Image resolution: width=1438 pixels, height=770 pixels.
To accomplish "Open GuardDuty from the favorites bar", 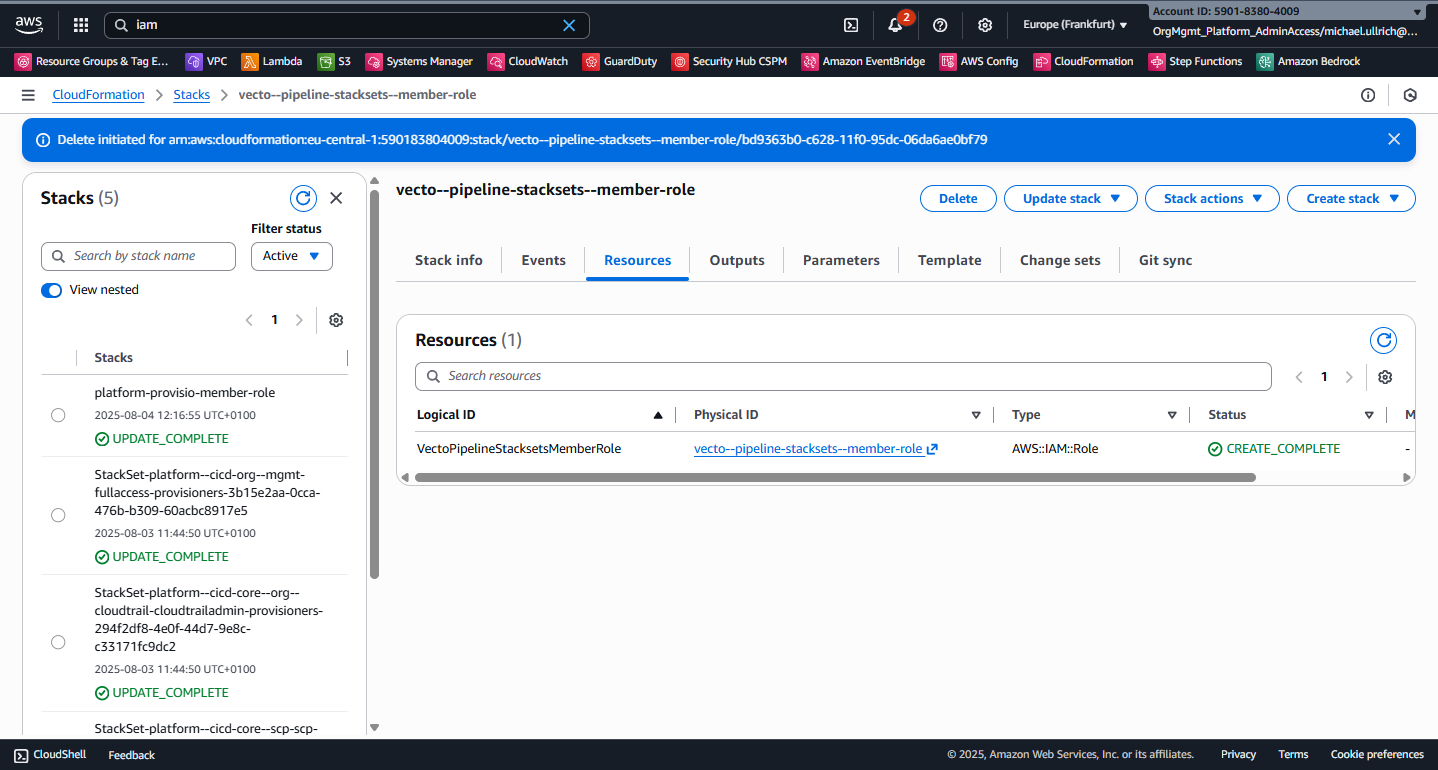I will 620,61.
